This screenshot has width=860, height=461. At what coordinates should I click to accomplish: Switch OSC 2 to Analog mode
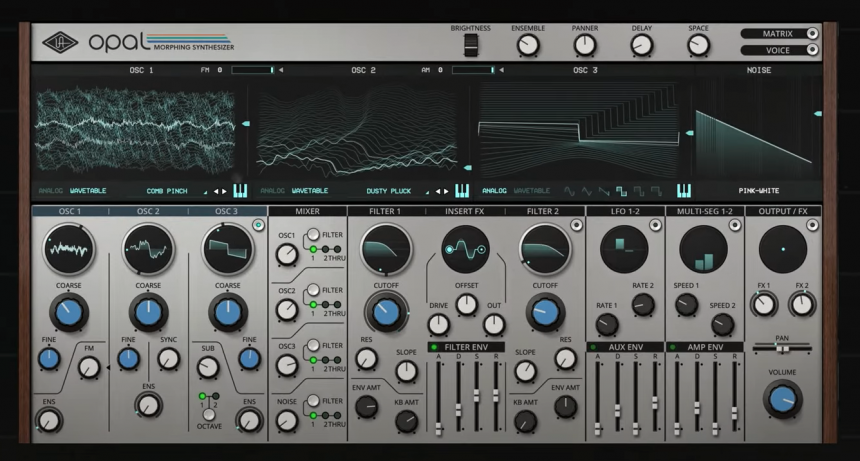(x=273, y=191)
